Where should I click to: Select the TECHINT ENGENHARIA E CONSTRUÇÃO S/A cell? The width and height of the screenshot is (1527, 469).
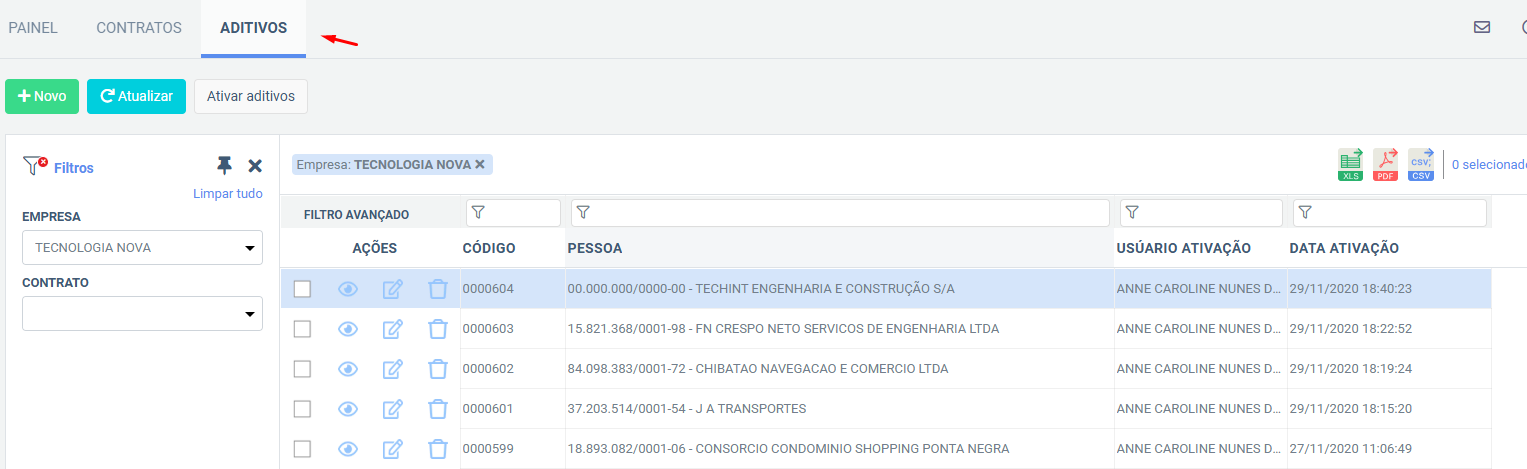[839, 289]
